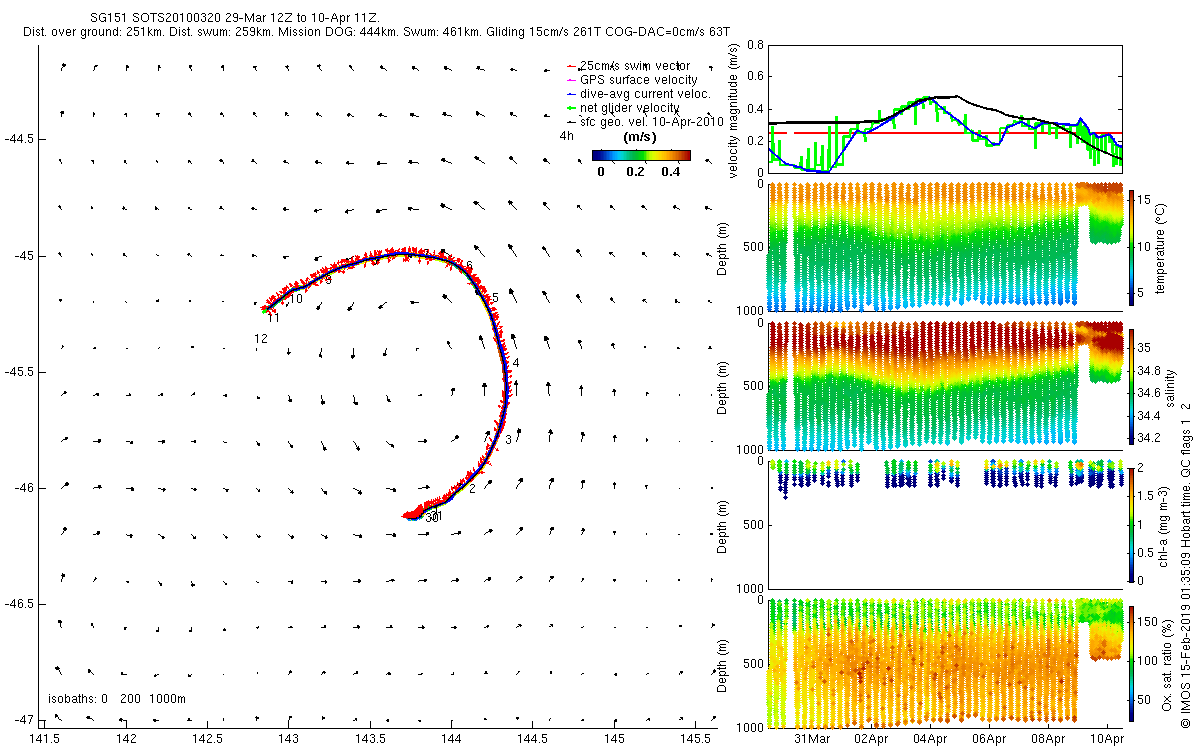Click the "04Apr" date tick label
The height and width of the screenshot is (750, 1200).
(x=931, y=739)
